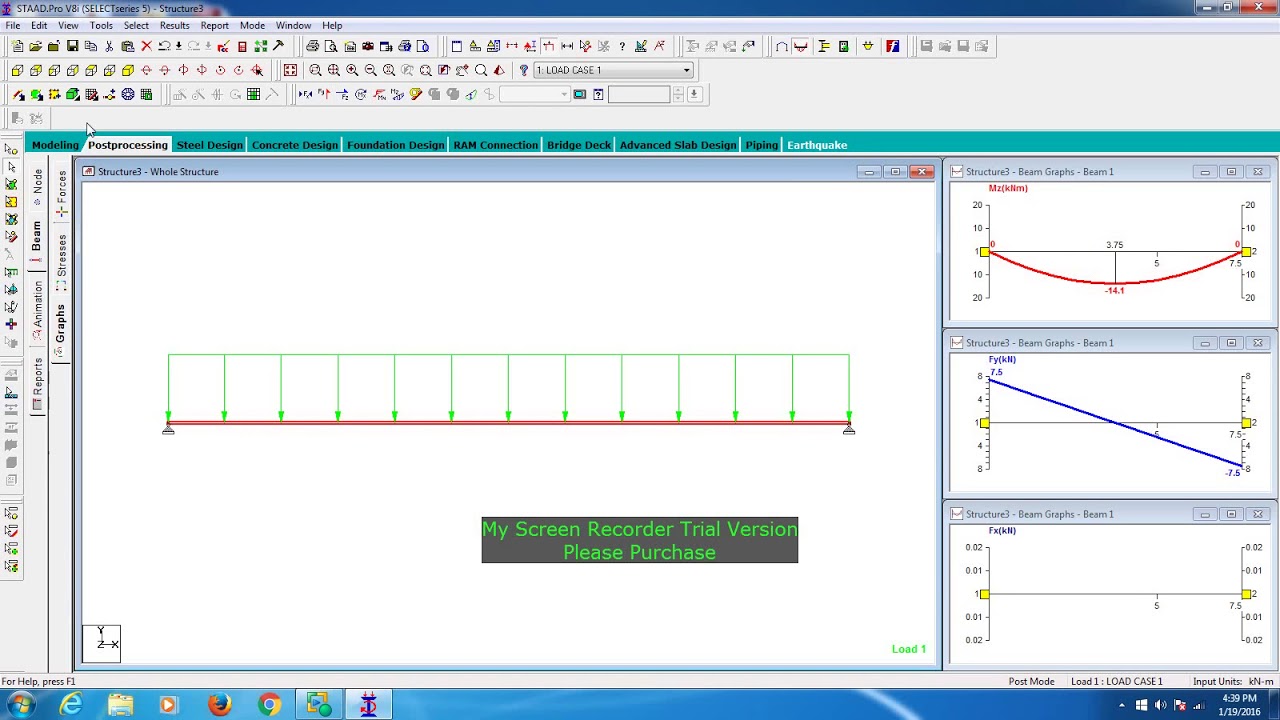Click the empty numeric input field in third toolbar
This screenshot has width=1280, height=720.
coord(639,95)
